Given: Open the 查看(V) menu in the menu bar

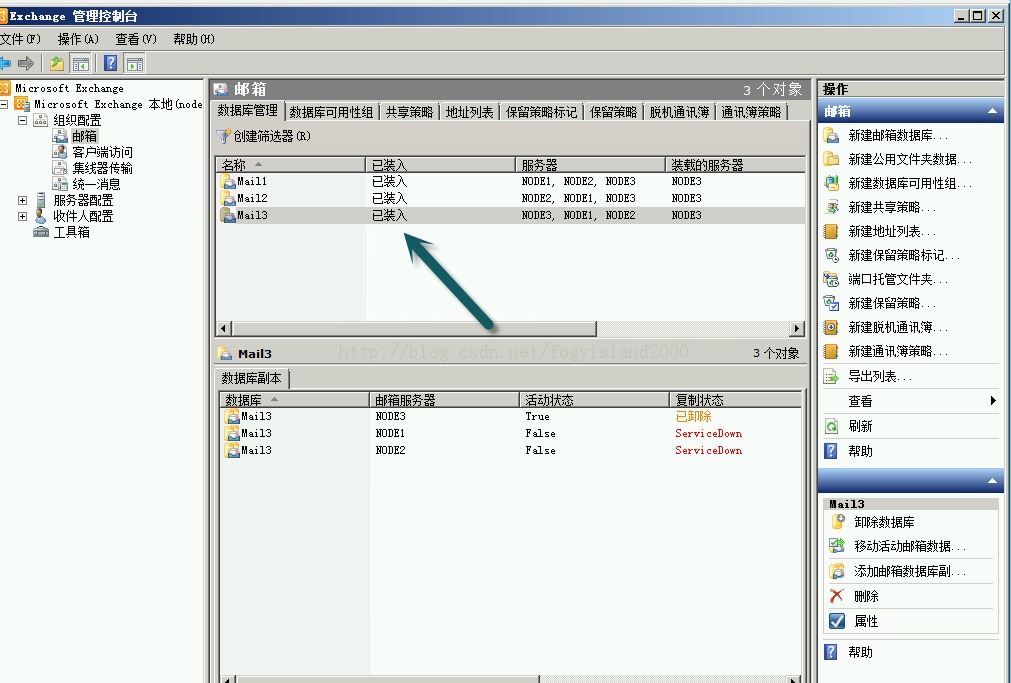Looking at the screenshot, I should point(136,39).
